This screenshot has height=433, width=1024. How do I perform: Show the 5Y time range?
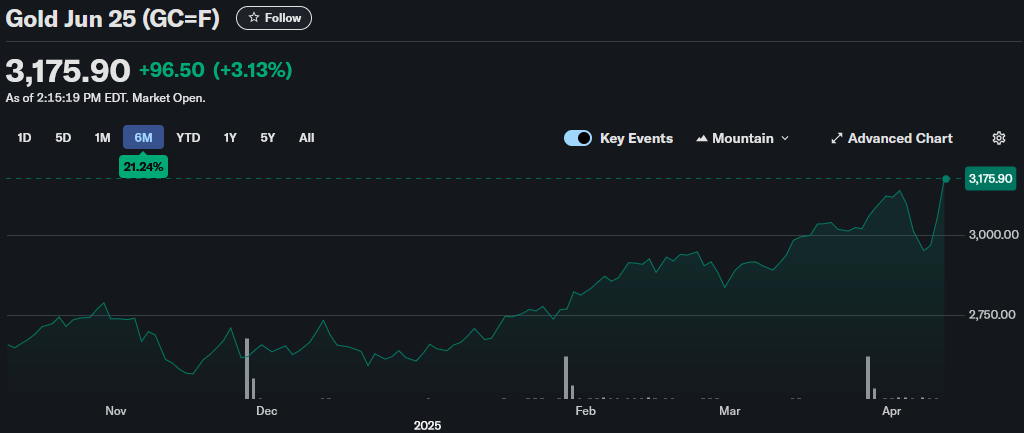pos(267,138)
